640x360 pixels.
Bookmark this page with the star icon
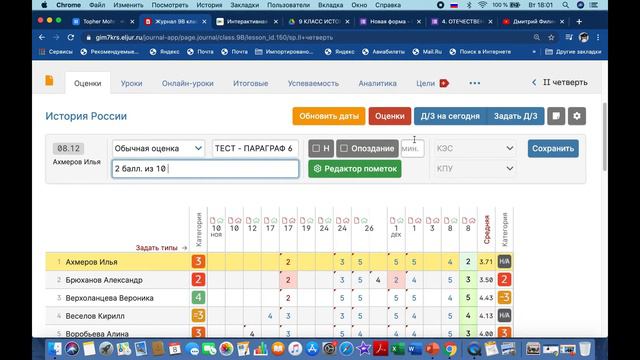click(551, 37)
